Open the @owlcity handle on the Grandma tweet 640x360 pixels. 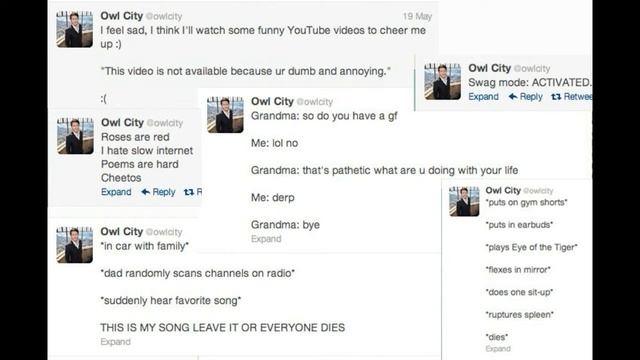click(x=314, y=102)
